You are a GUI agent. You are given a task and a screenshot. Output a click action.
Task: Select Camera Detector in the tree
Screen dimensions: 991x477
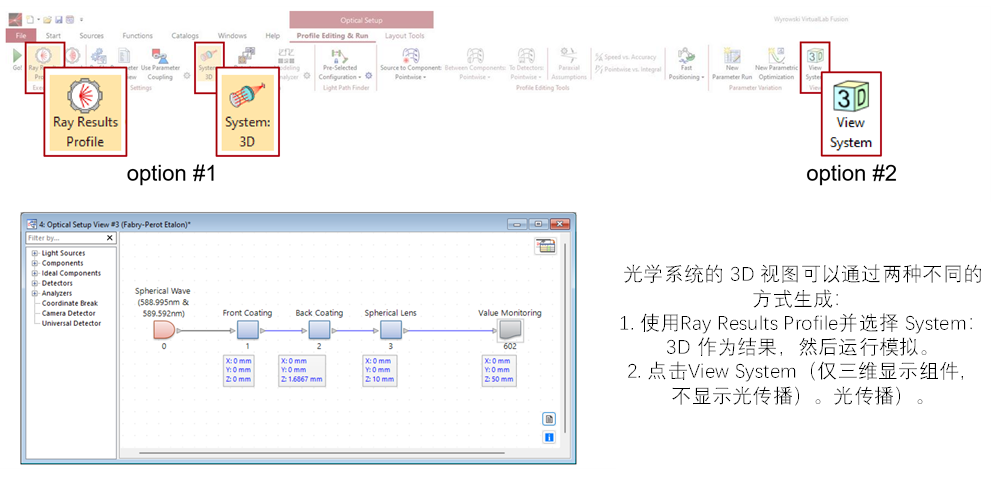[68, 313]
